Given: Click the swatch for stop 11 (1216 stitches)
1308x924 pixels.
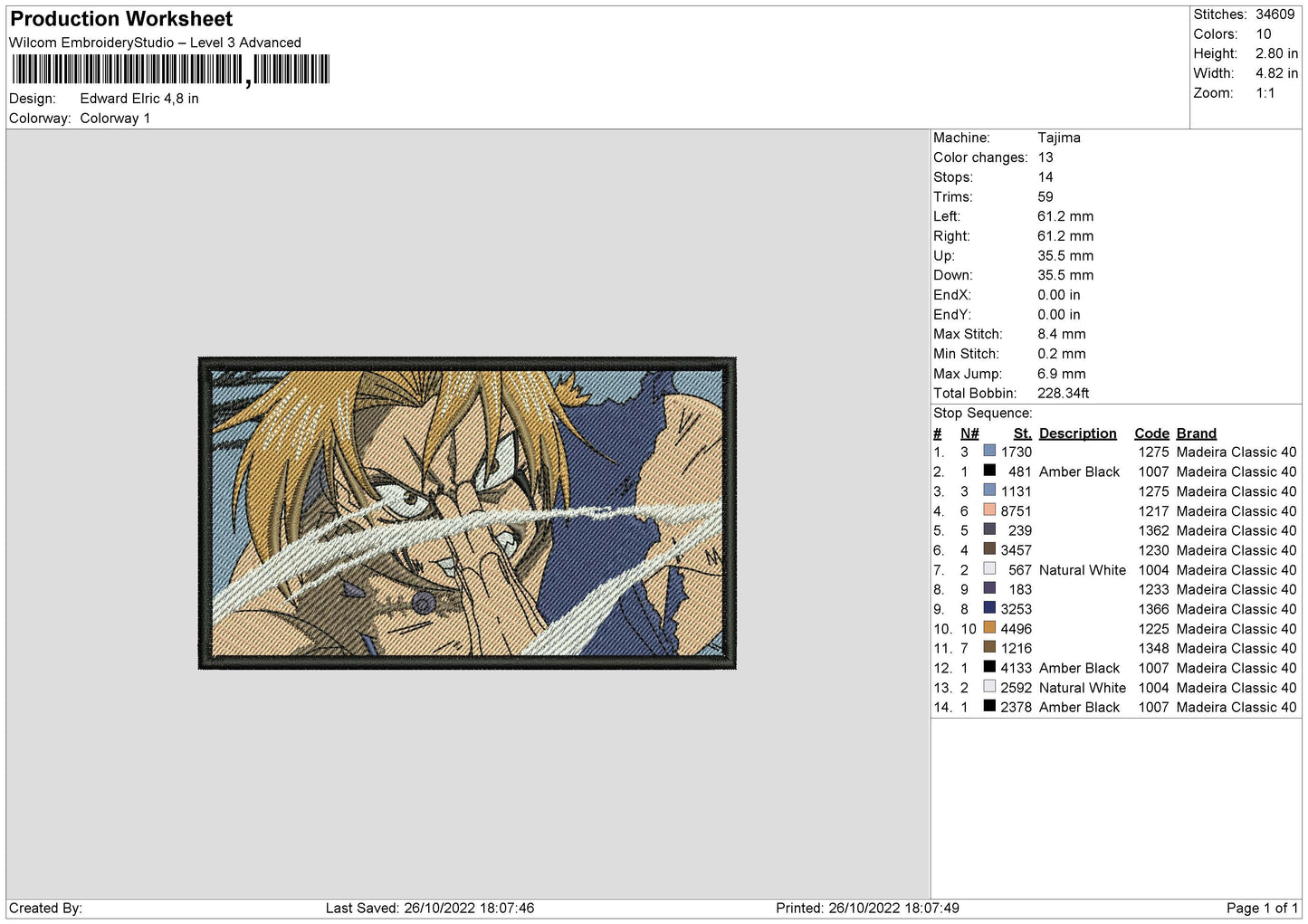Looking at the screenshot, I should (x=989, y=647).
